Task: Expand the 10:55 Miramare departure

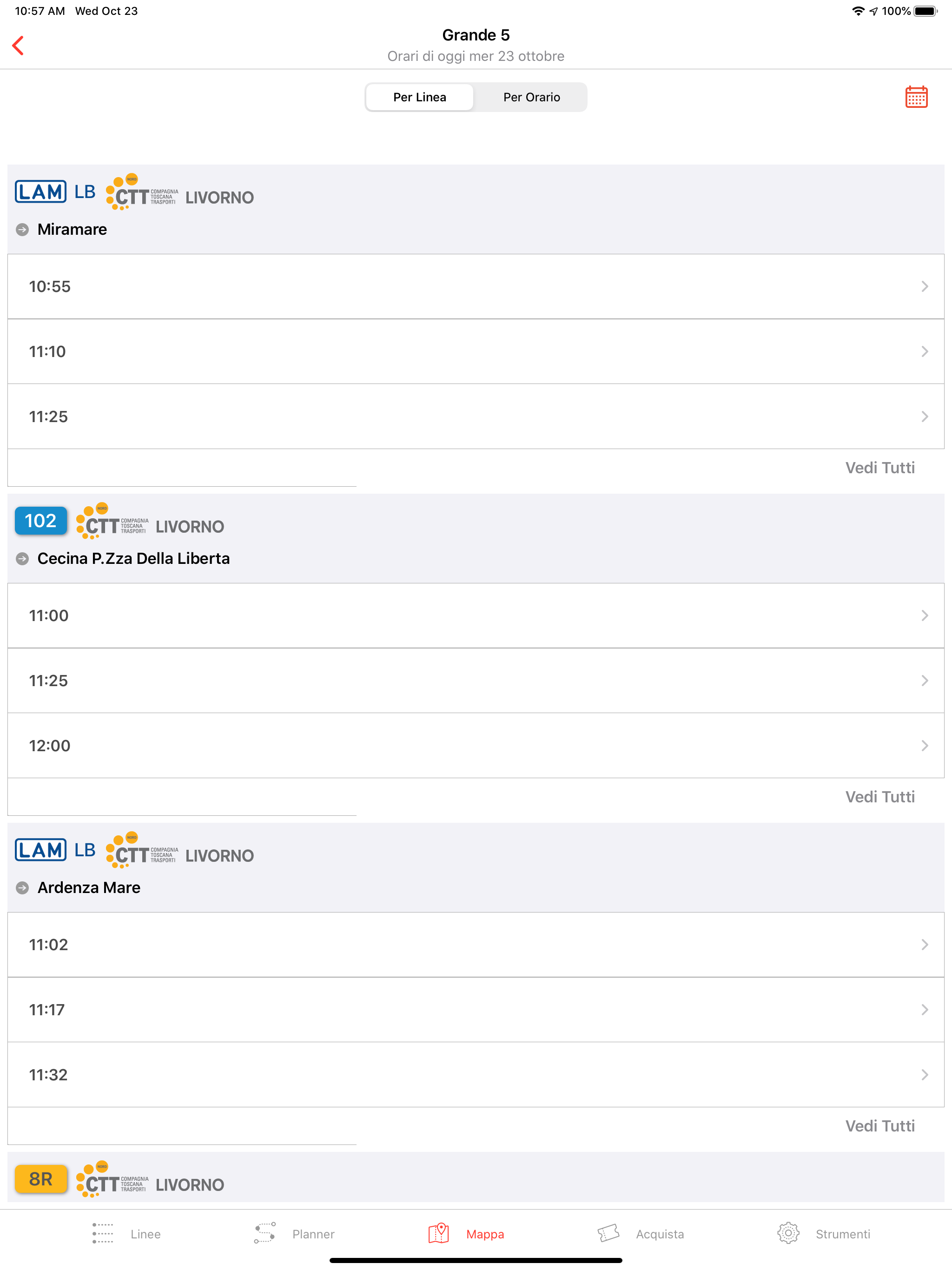Action: pyautogui.click(x=476, y=286)
